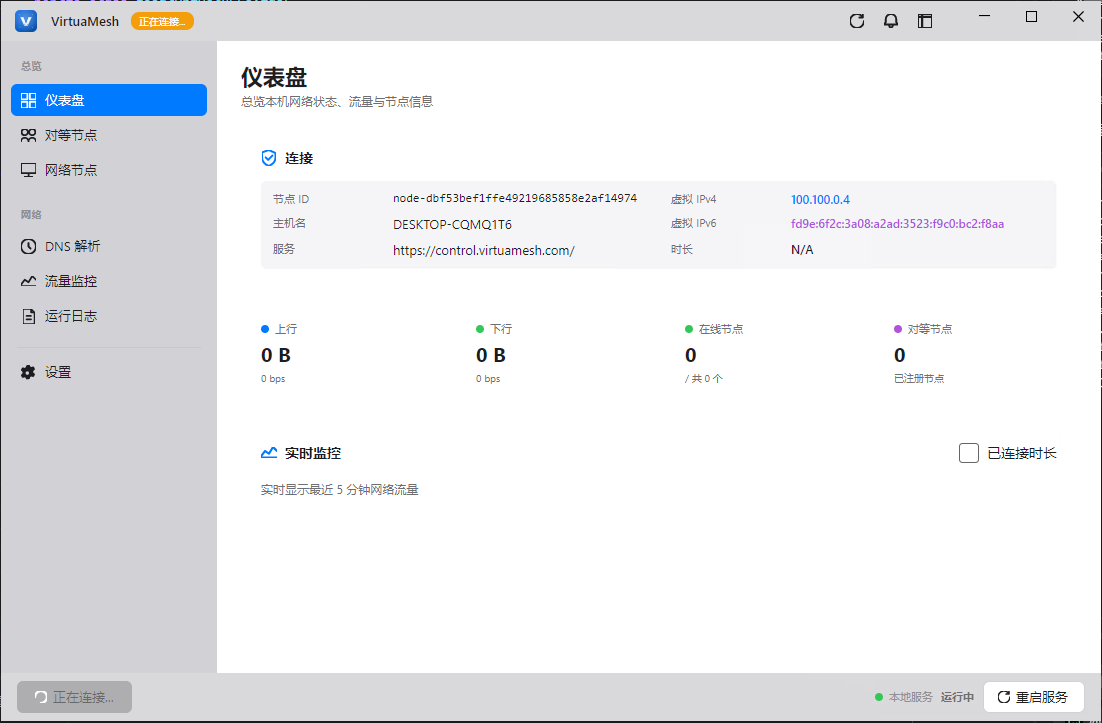This screenshot has width=1102, height=723.
Task: Click the 正在连接 orange status badge
Action: pos(162,21)
